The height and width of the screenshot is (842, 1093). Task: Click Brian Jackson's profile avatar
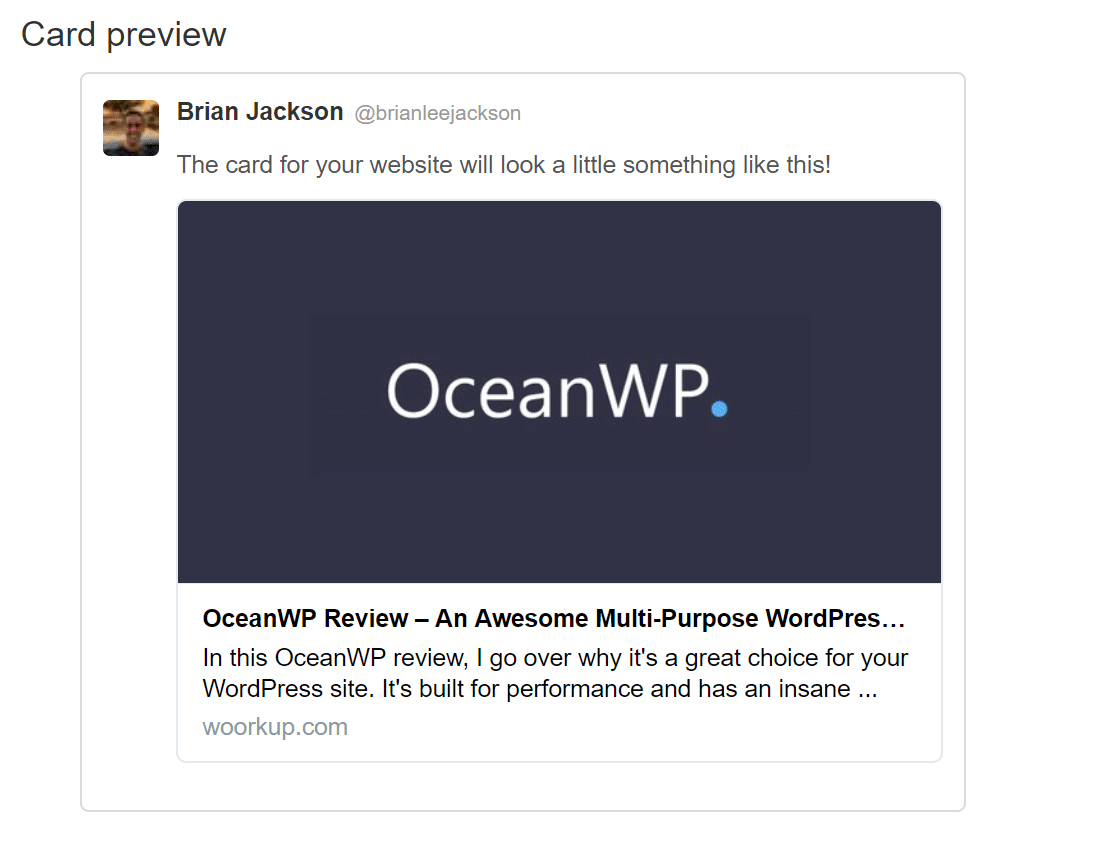coord(131,128)
